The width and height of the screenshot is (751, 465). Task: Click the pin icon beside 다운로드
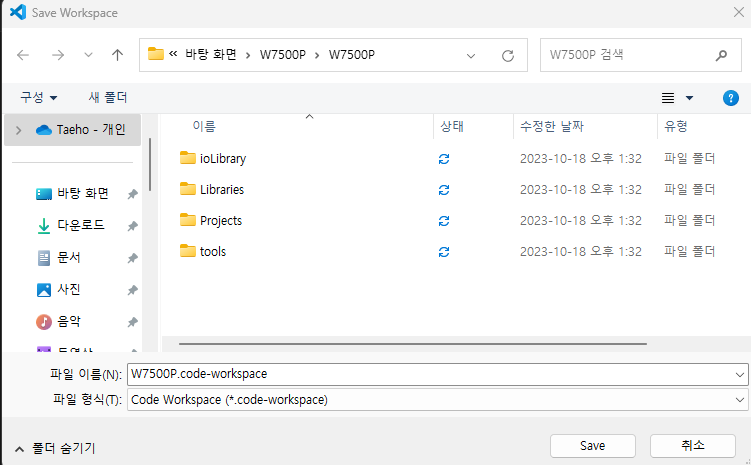pyautogui.click(x=133, y=226)
